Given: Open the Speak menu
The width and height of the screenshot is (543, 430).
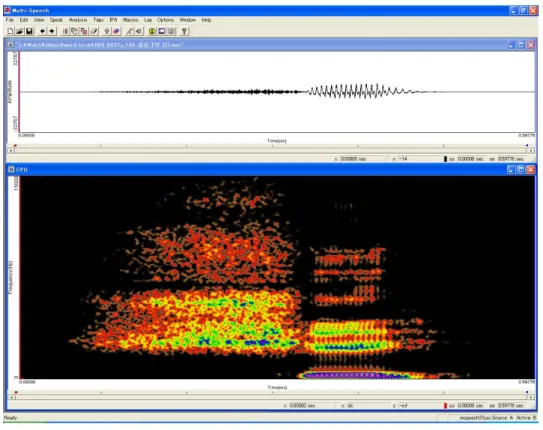Looking at the screenshot, I should pos(56,20).
